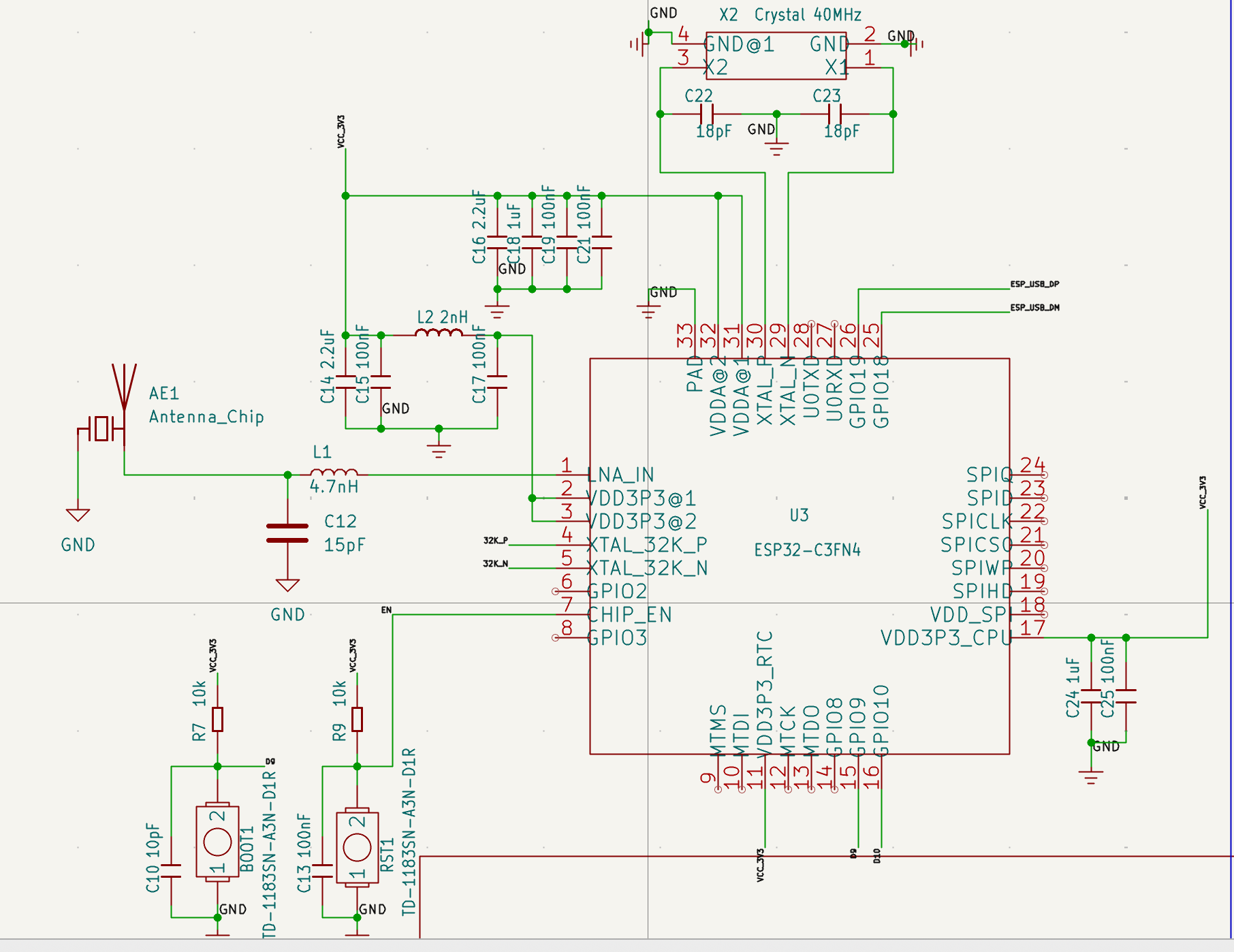The image size is (1234, 952).
Task: Select the C25 capacitor symbol
Action: 1126,696
